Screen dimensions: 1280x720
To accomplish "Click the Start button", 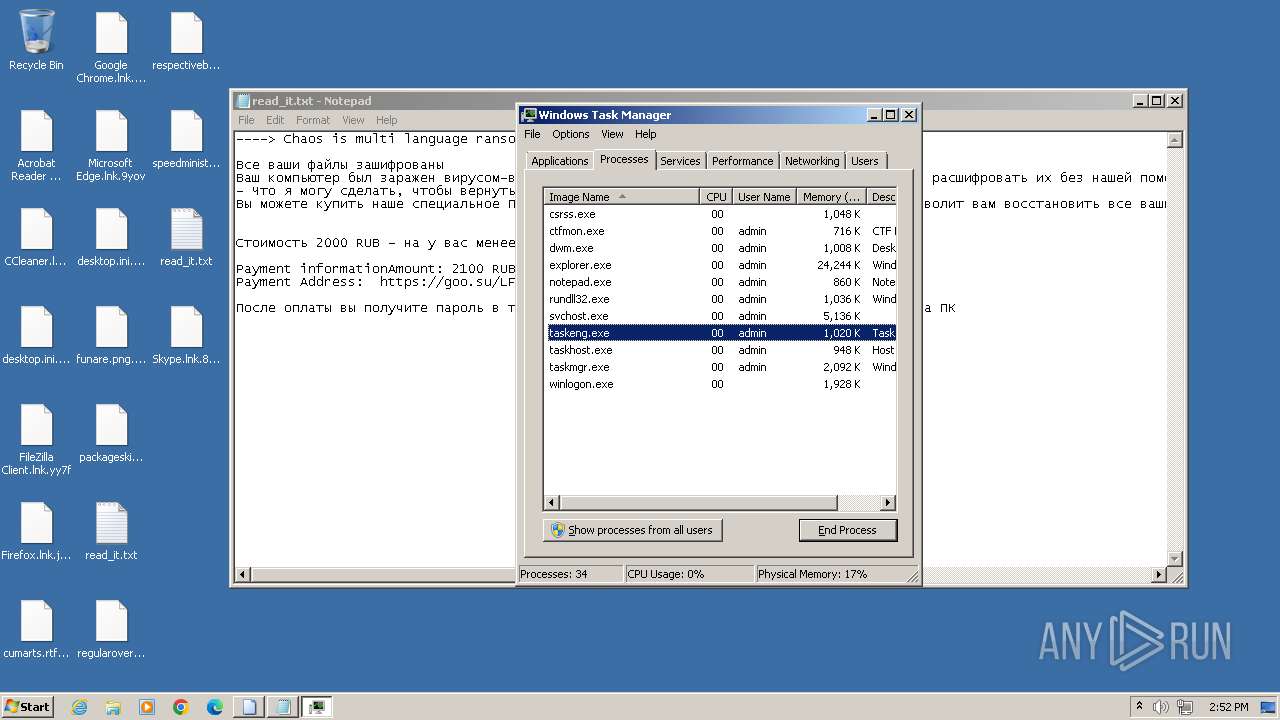I will 28,706.
